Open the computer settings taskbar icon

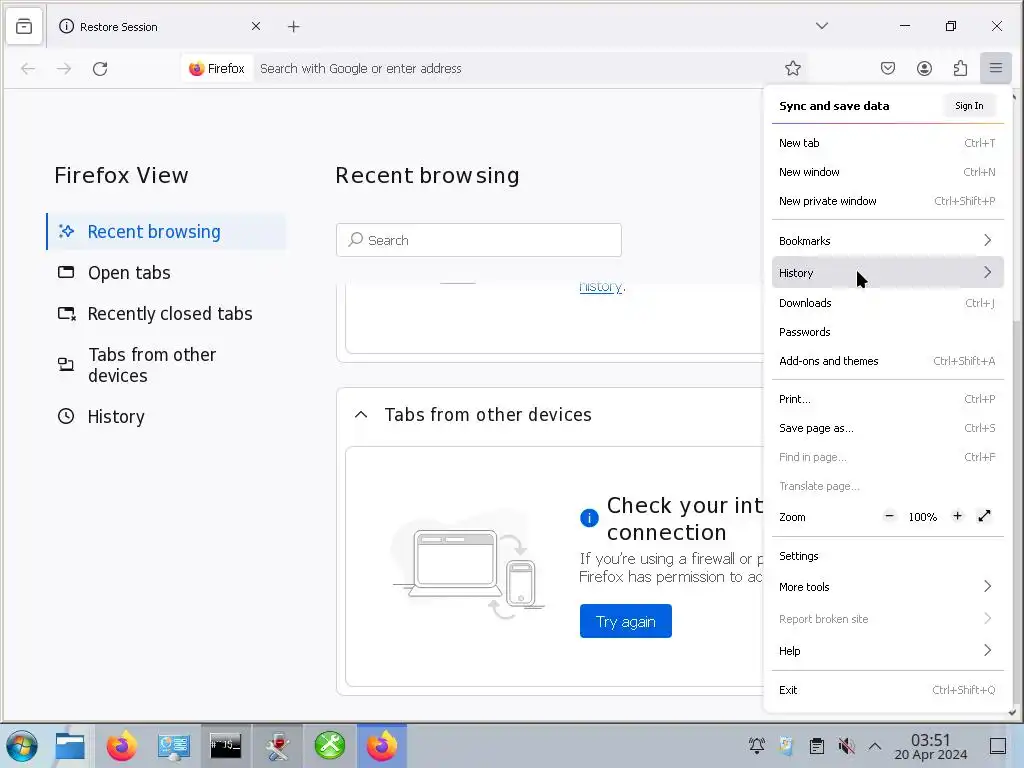[x=174, y=746]
